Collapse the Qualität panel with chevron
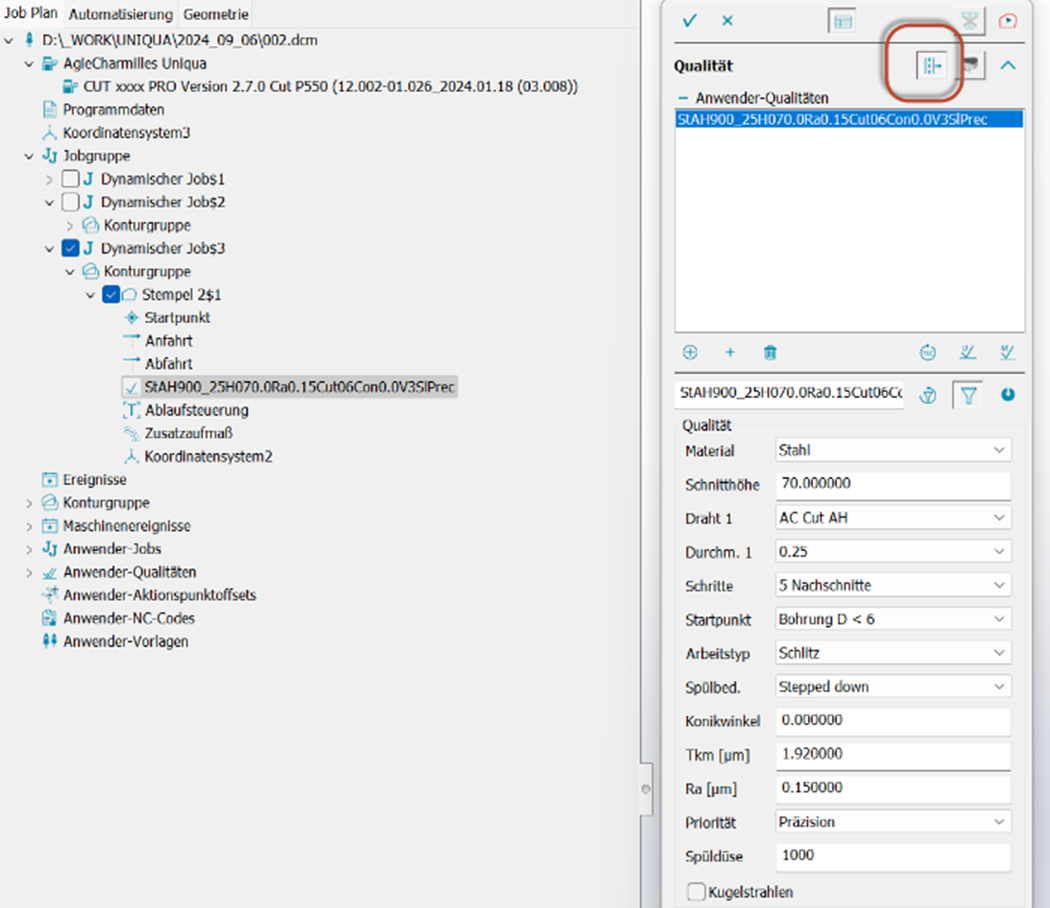This screenshot has width=1050, height=908. pos(1007,66)
